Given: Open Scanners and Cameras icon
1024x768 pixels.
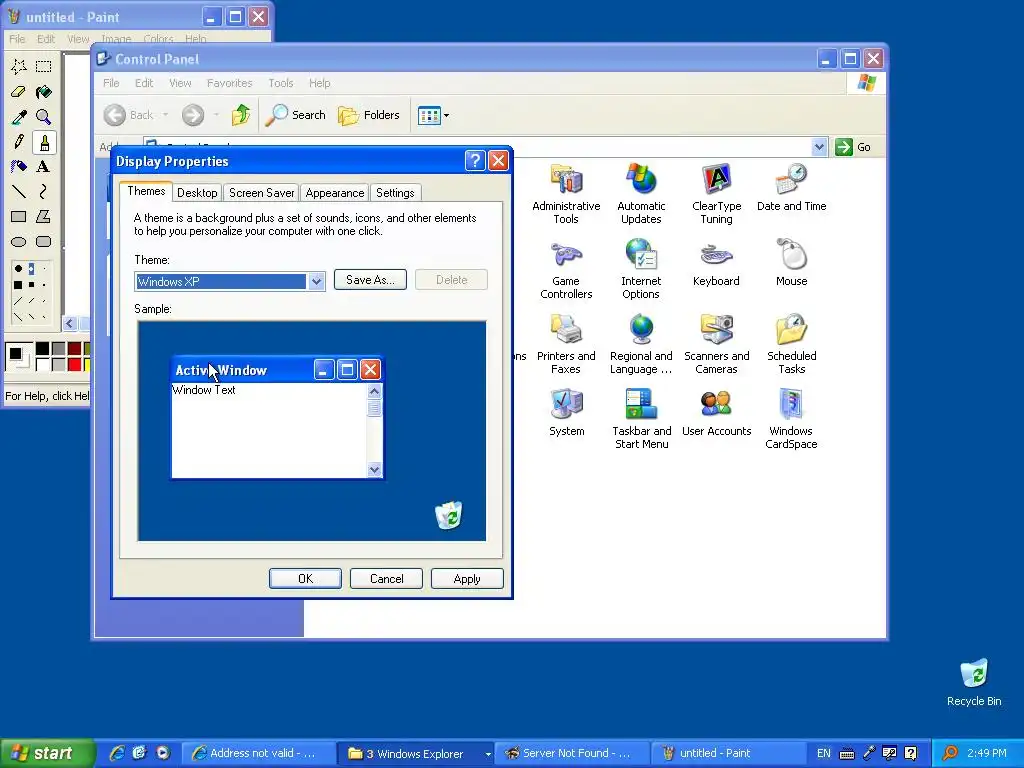Looking at the screenshot, I should [716, 344].
